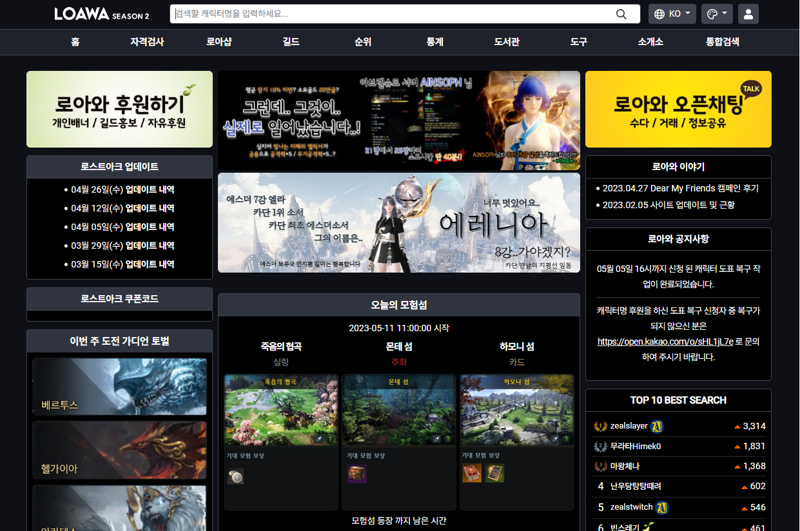Click the 에레니아 banner image
Screen dimensions: 800x531
coord(399,223)
